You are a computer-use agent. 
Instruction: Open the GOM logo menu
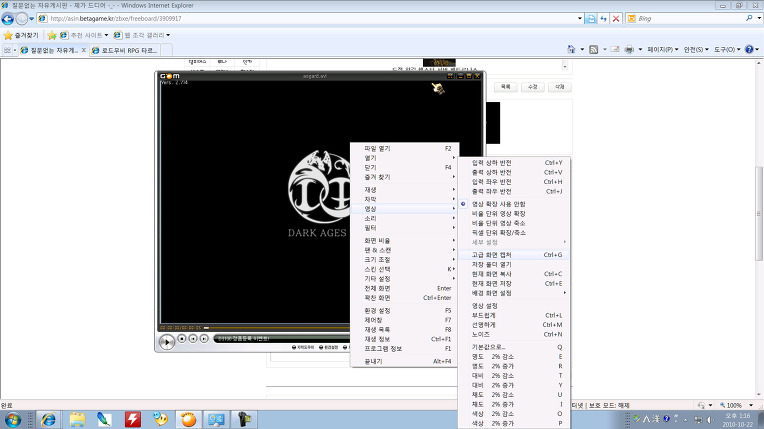170,76
